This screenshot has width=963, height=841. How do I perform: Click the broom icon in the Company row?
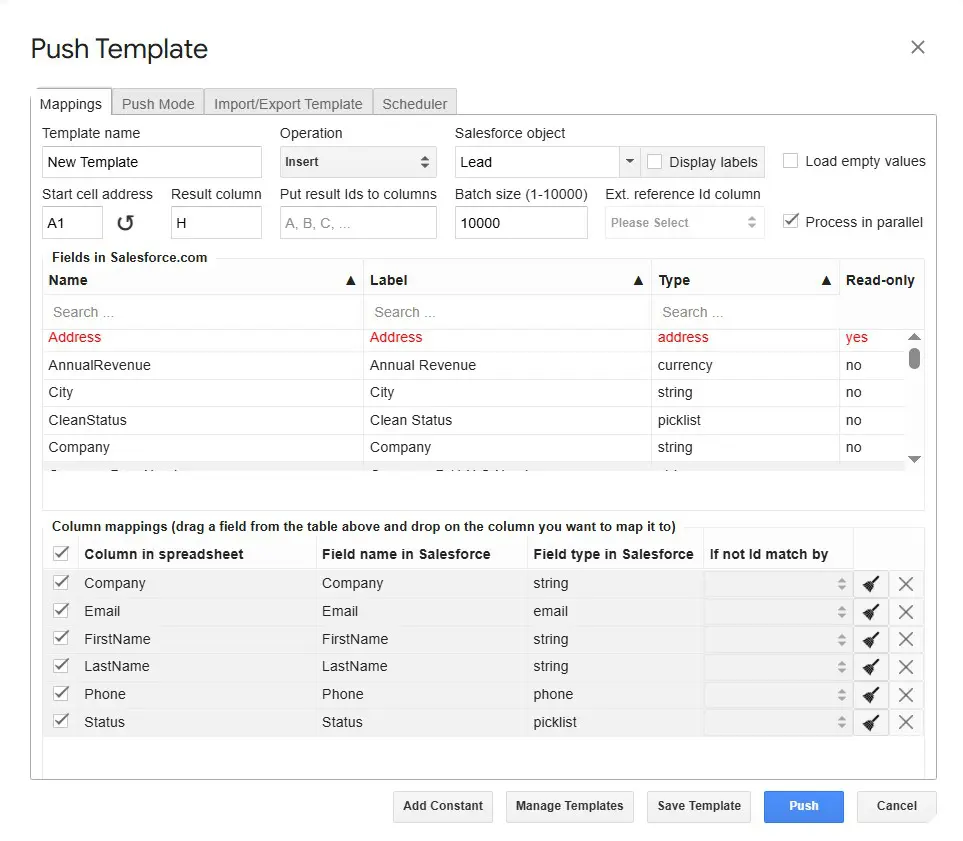coord(871,584)
